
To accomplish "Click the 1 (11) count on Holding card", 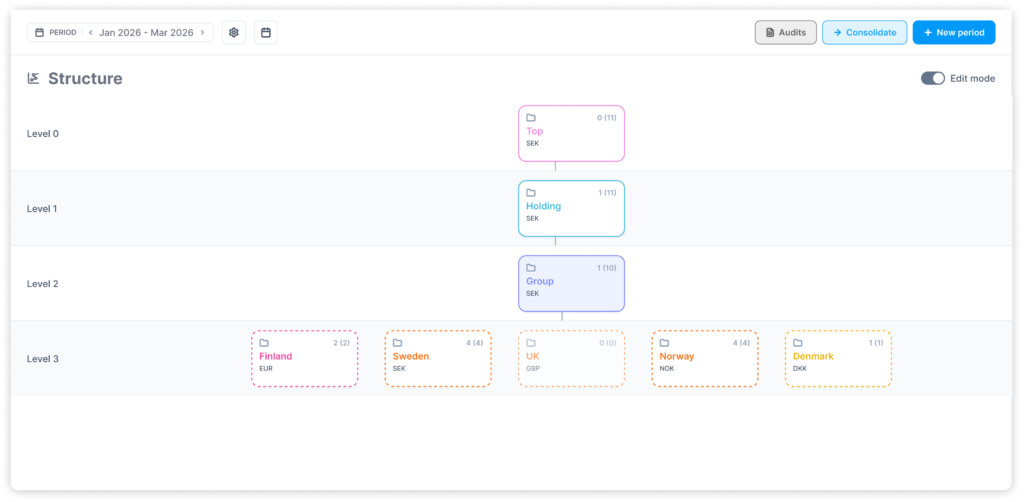I will pyautogui.click(x=607, y=193).
